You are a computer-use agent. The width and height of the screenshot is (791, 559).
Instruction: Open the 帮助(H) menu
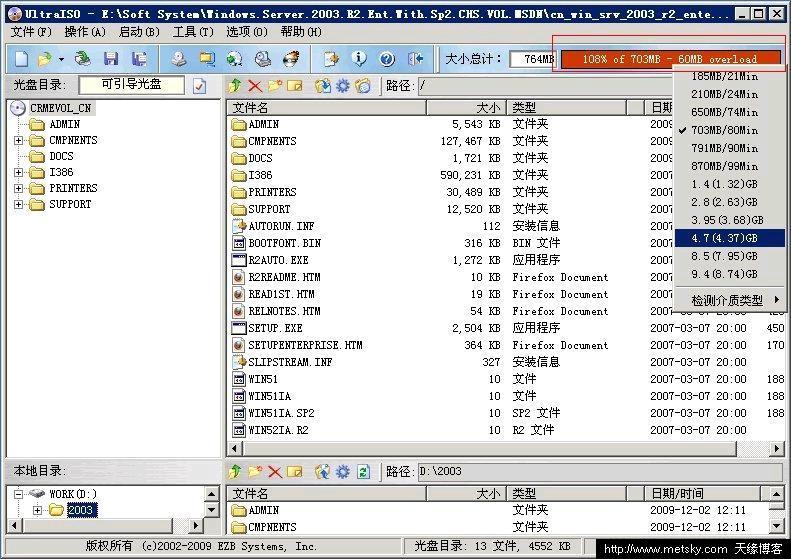301,32
